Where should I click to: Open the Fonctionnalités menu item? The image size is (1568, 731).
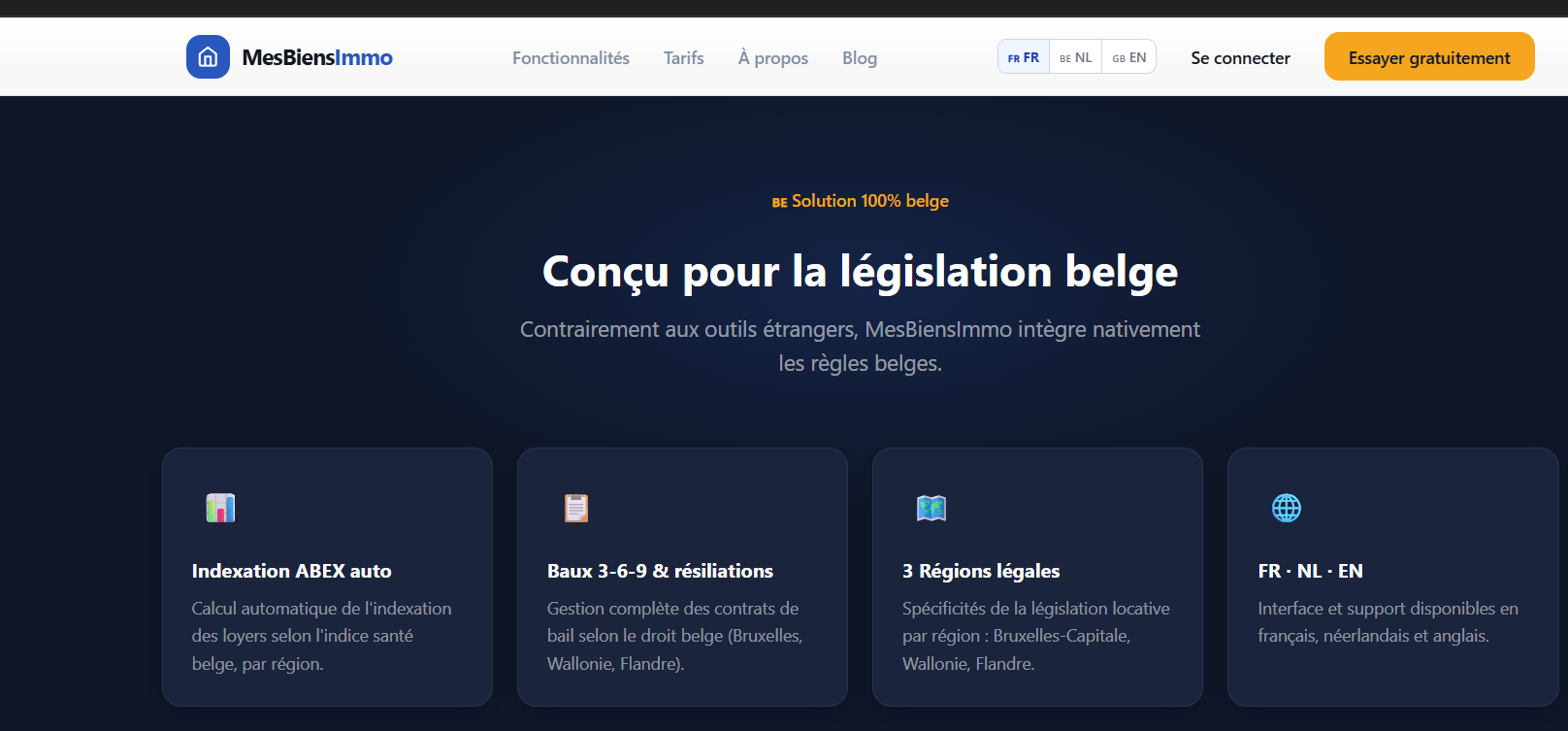pyautogui.click(x=571, y=58)
